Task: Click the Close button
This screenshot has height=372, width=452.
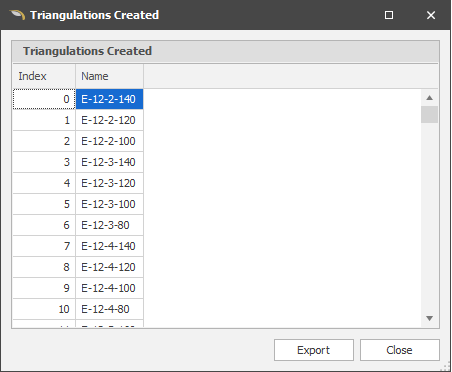Action: point(399,350)
